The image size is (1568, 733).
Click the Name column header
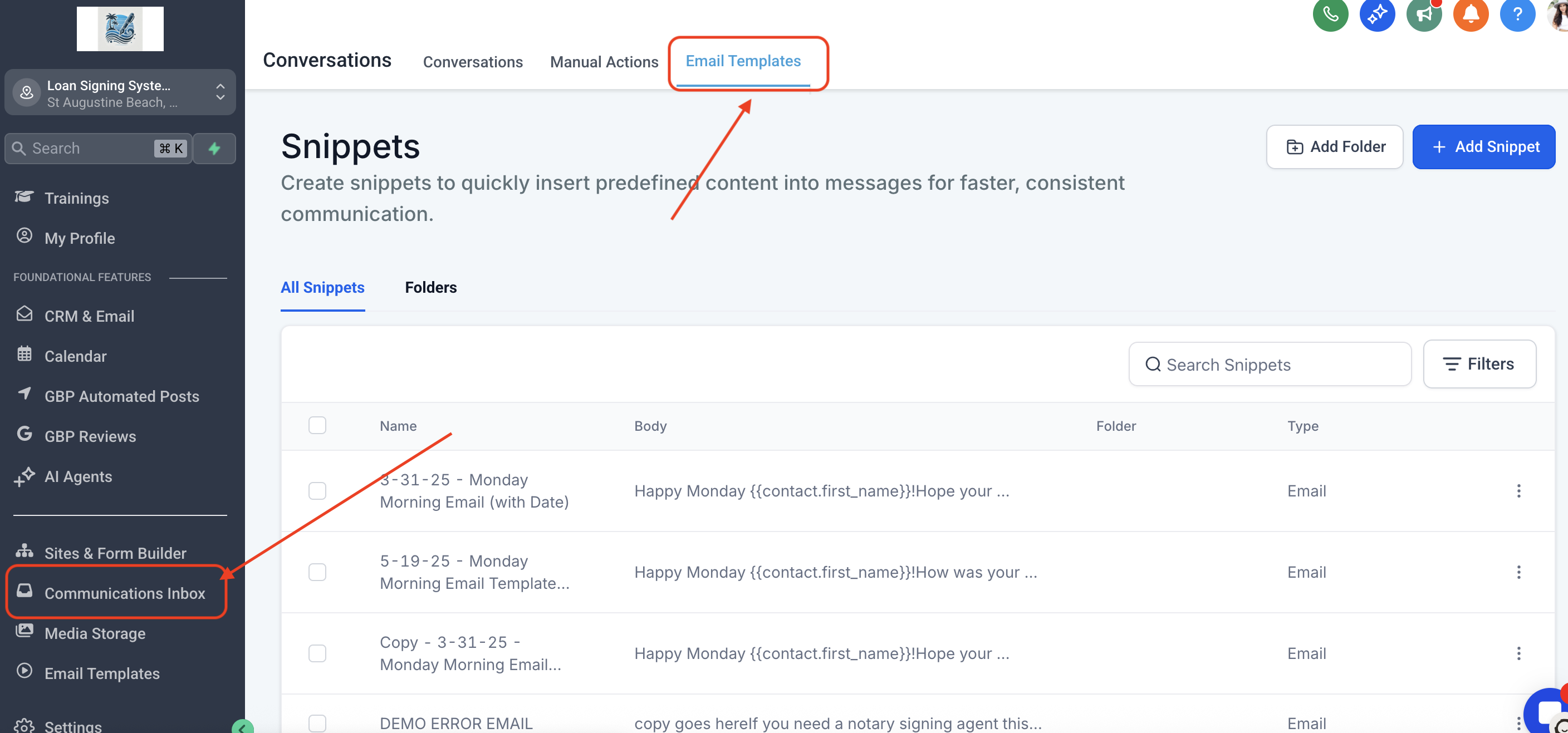coord(398,426)
